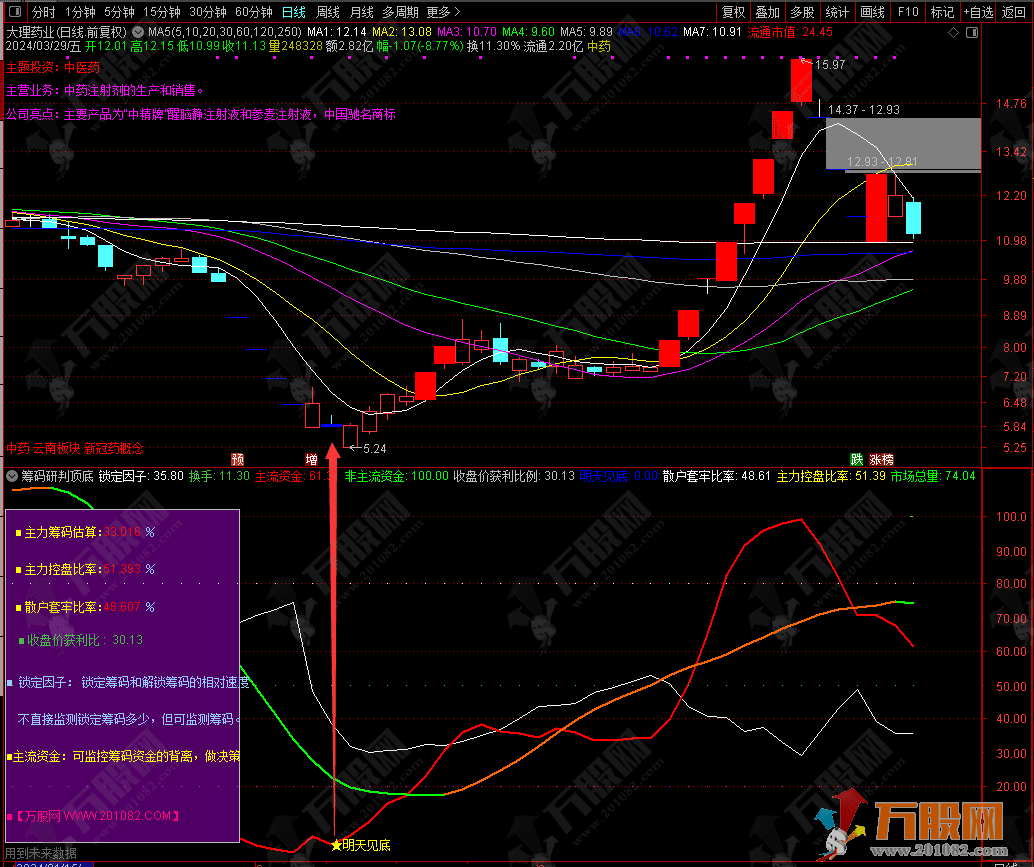Open the 万股网 WWW.201082.COM link
Image resolution: width=1034 pixels, height=867 pixels.
(x=93, y=816)
